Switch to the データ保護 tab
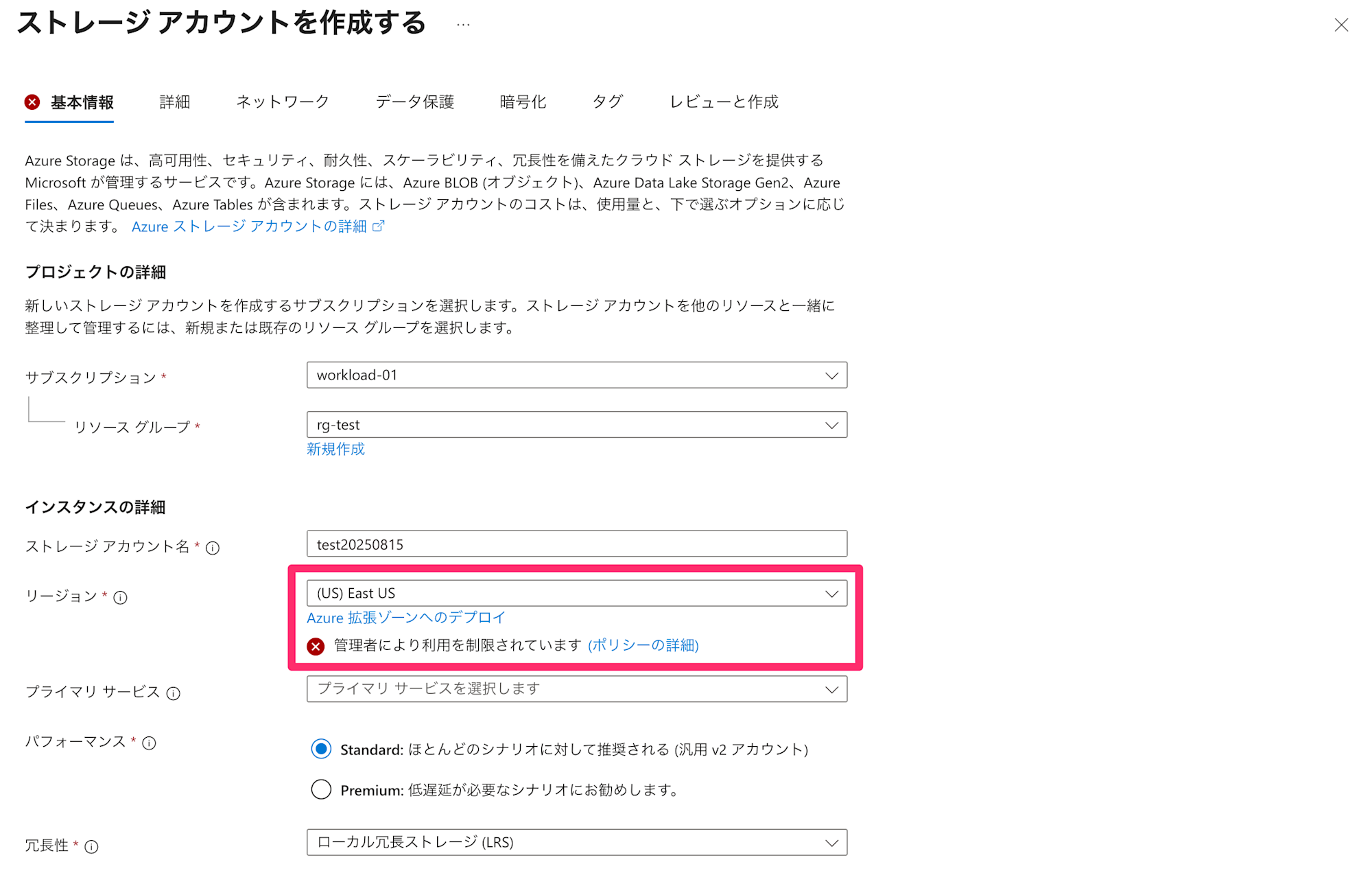Viewport: 1372px width, 884px height. pyautogui.click(x=415, y=102)
